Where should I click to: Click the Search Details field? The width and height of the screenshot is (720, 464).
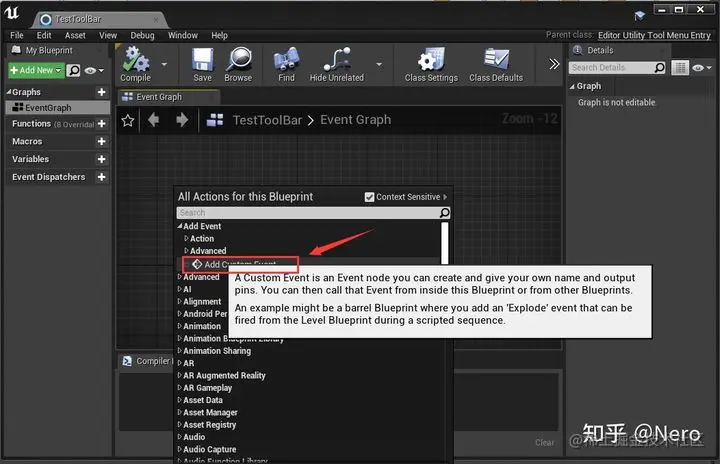(611, 68)
